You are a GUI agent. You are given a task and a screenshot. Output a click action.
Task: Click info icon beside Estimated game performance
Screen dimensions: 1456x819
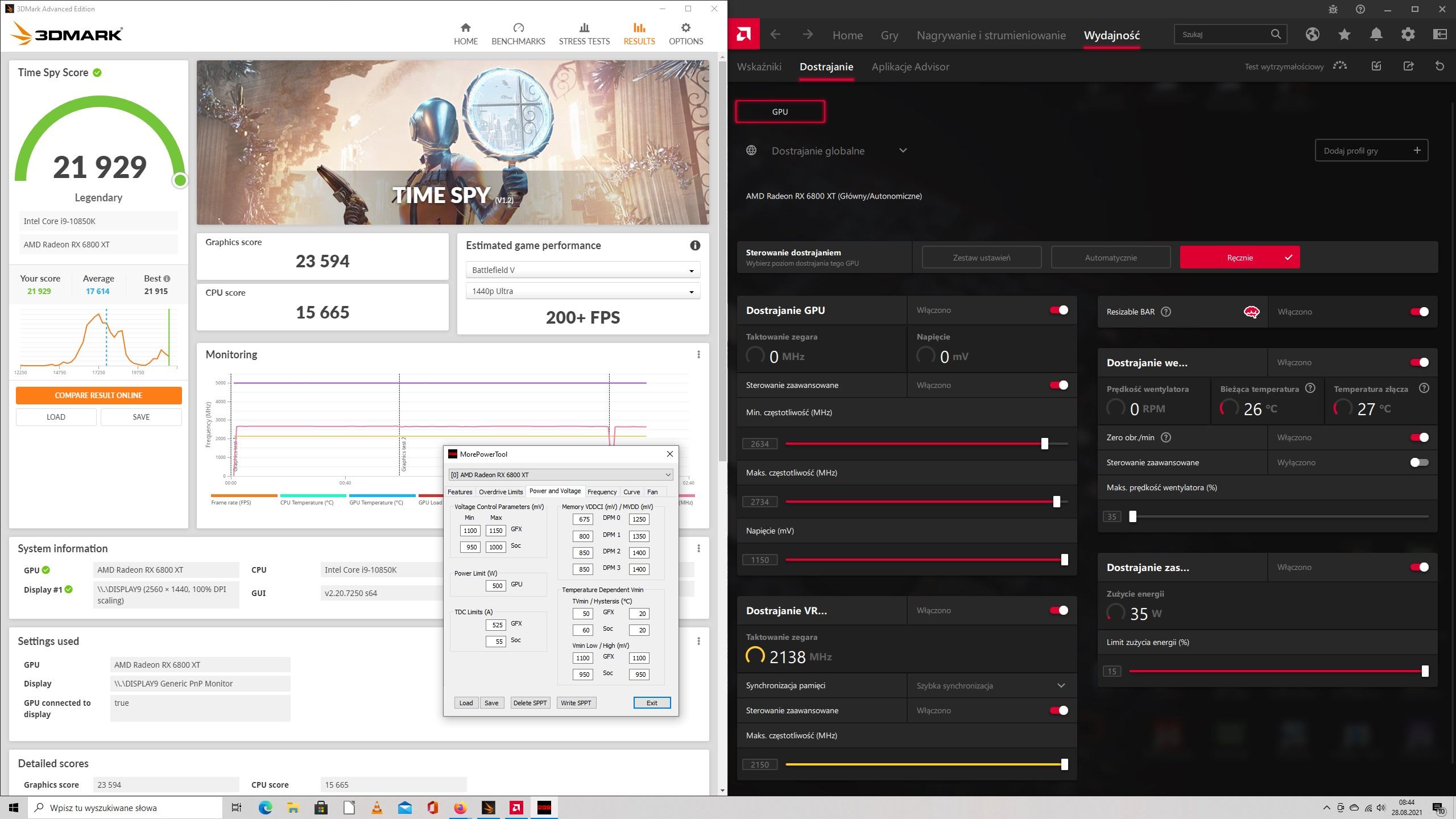point(694,246)
